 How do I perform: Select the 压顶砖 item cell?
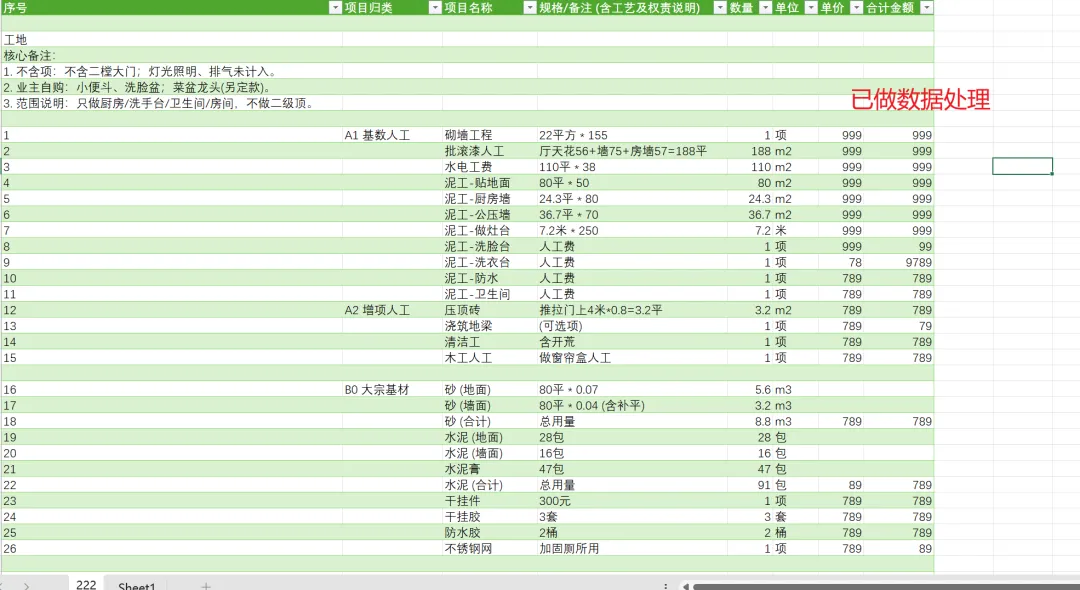pos(490,310)
